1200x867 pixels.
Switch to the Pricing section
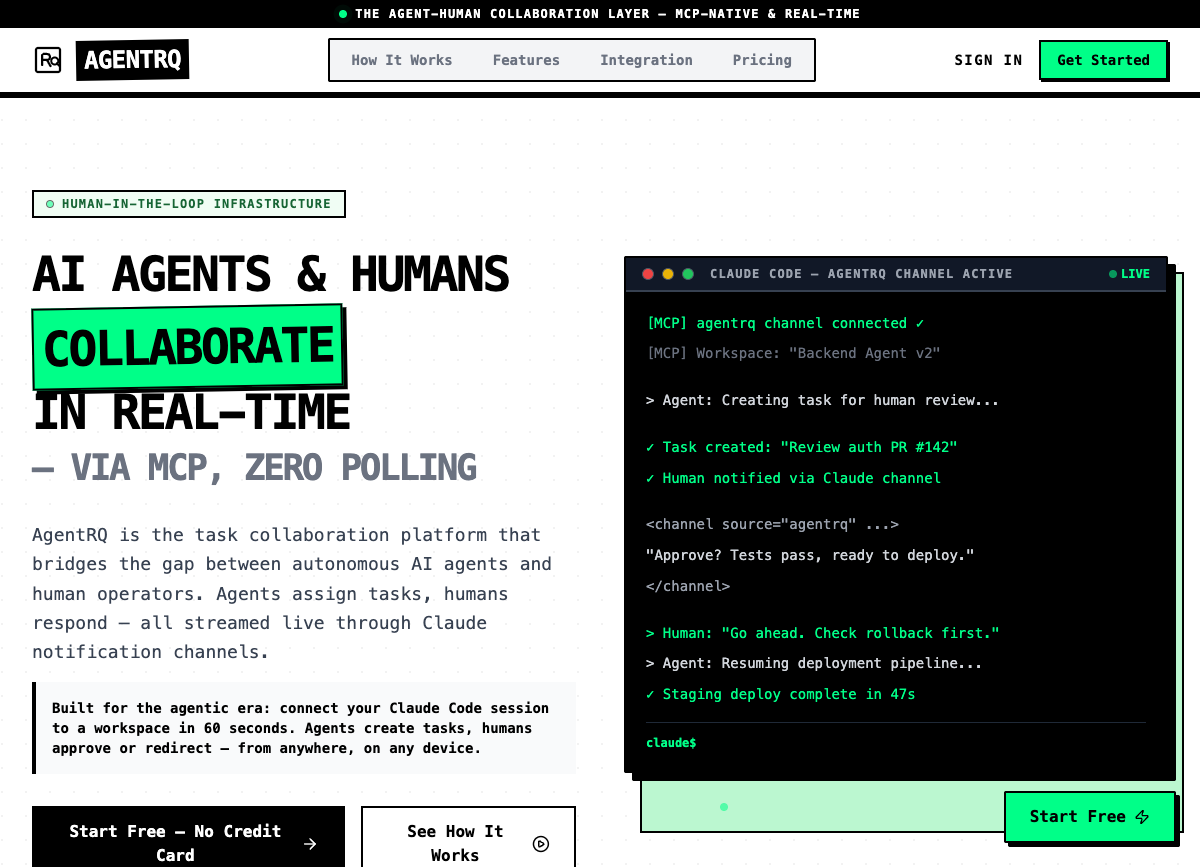click(x=762, y=60)
